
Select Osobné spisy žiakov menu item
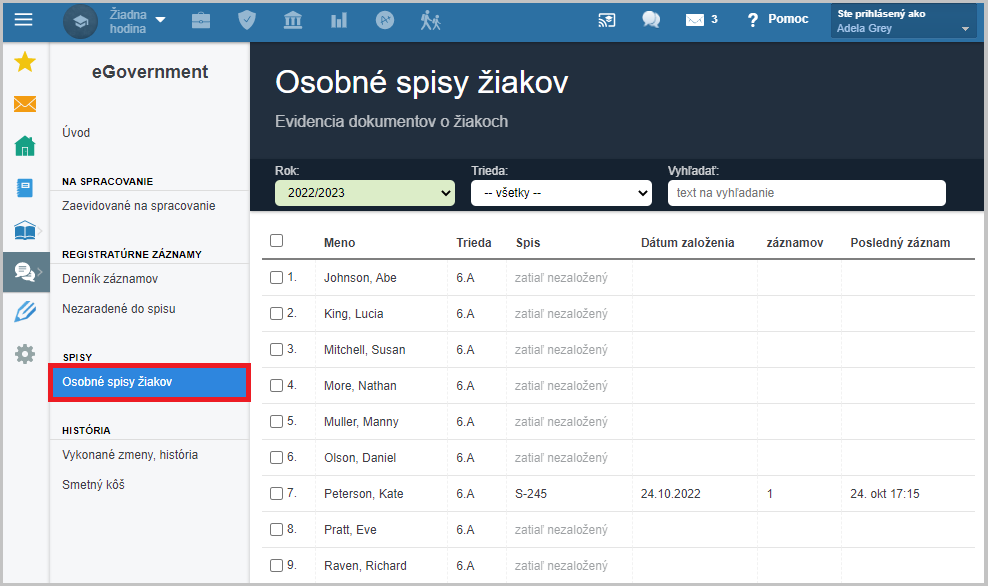tap(149, 382)
